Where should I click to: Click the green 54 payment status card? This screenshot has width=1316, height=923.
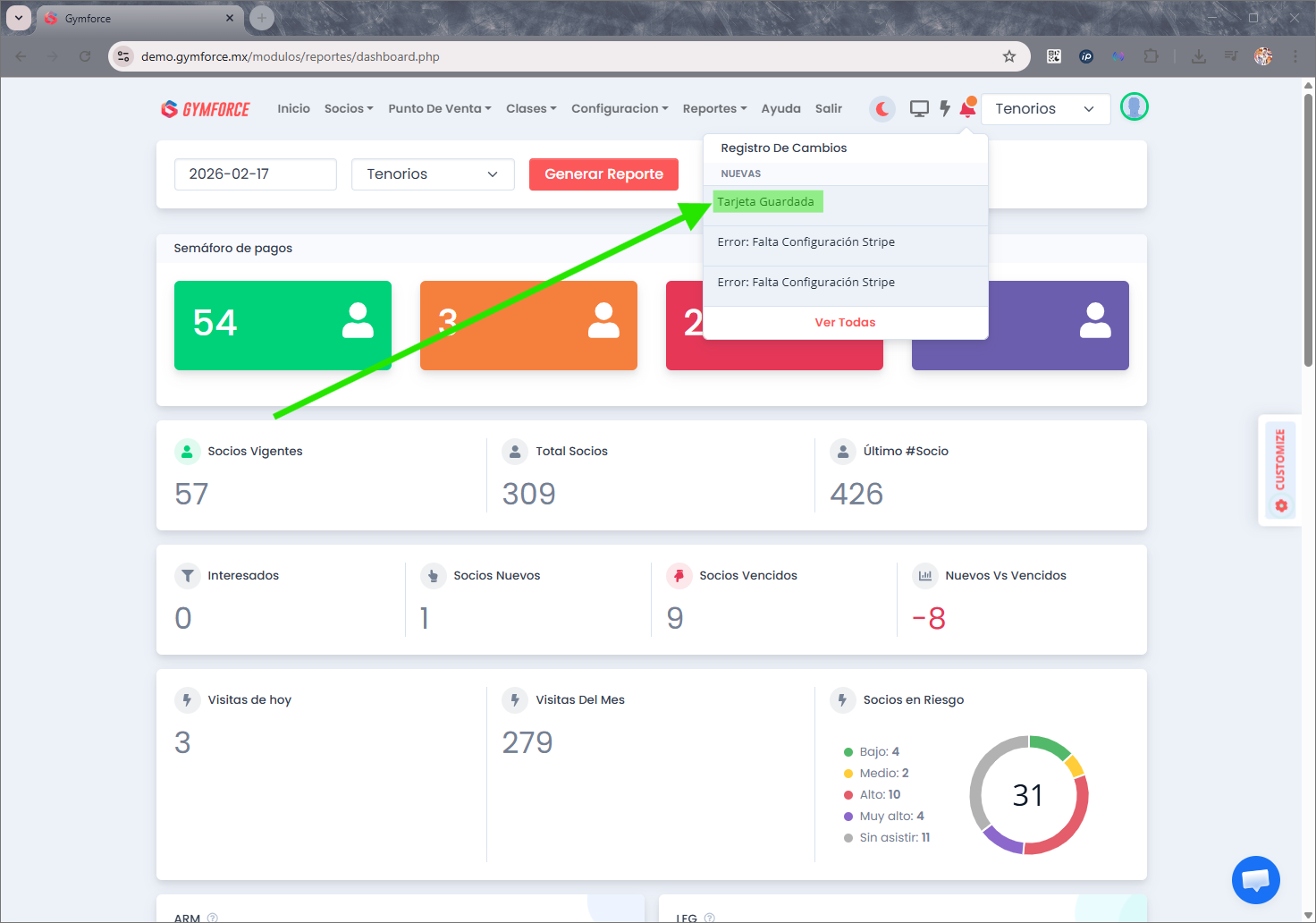click(x=283, y=326)
